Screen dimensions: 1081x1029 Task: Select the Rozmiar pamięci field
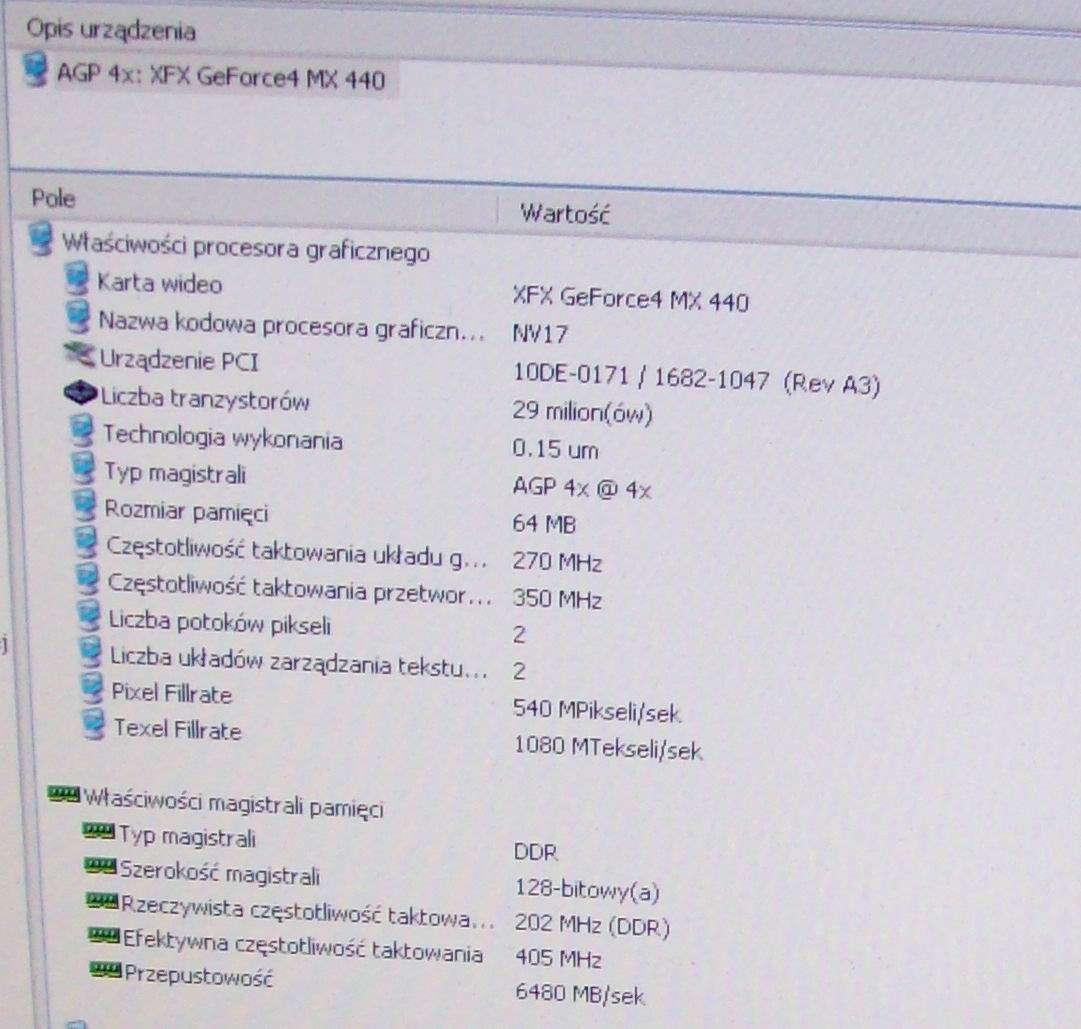pos(186,511)
